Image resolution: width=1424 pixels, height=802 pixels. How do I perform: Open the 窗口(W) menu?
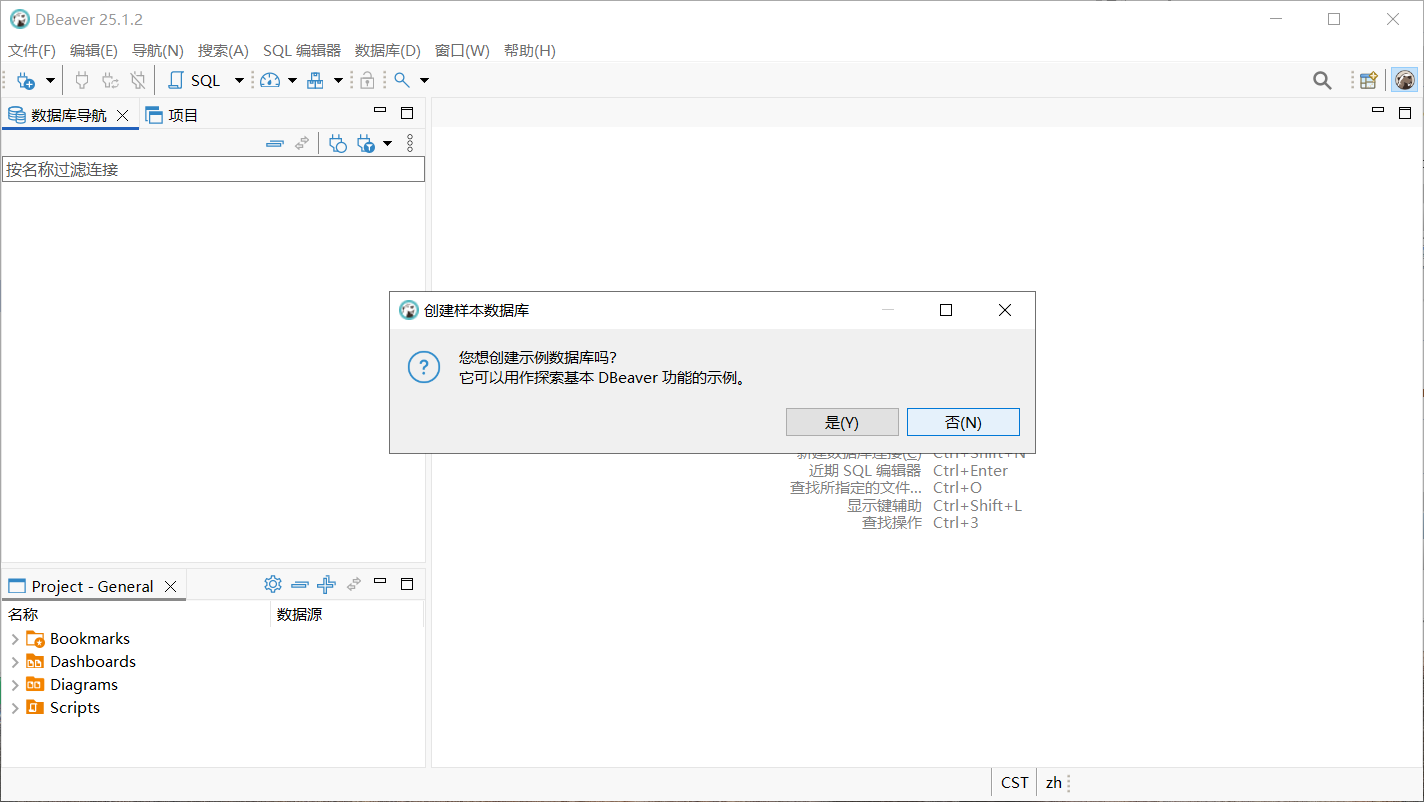[462, 50]
